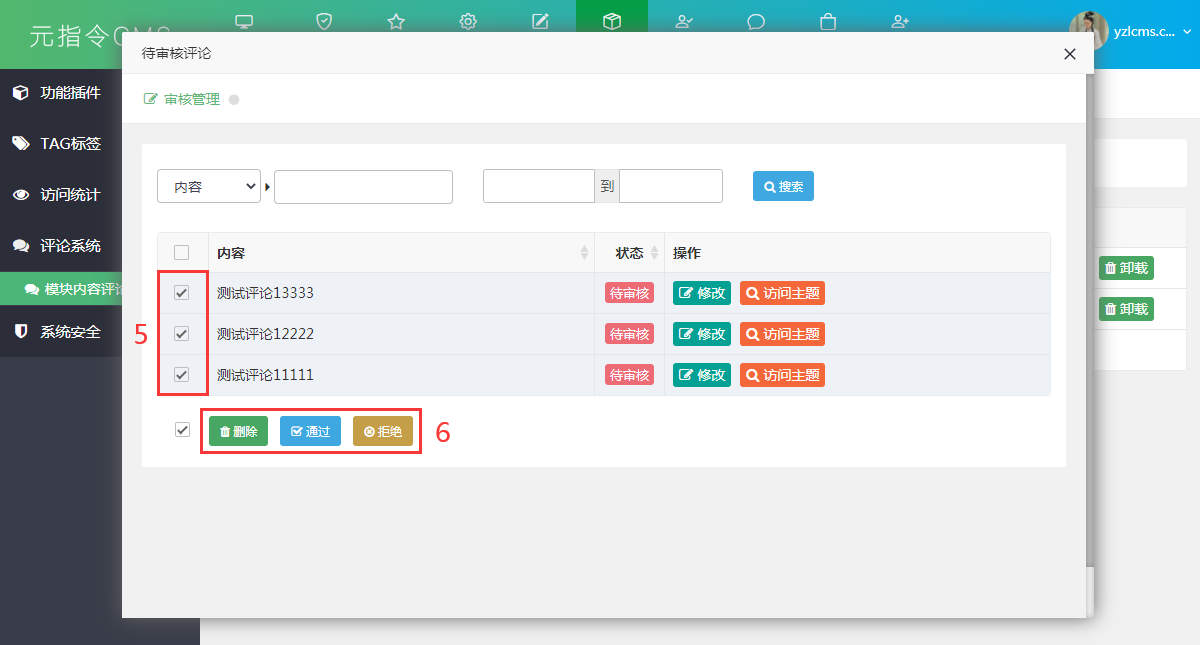The height and width of the screenshot is (645, 1200).
Task: Open the star icon in top navigation
Action: pos(396,21)
